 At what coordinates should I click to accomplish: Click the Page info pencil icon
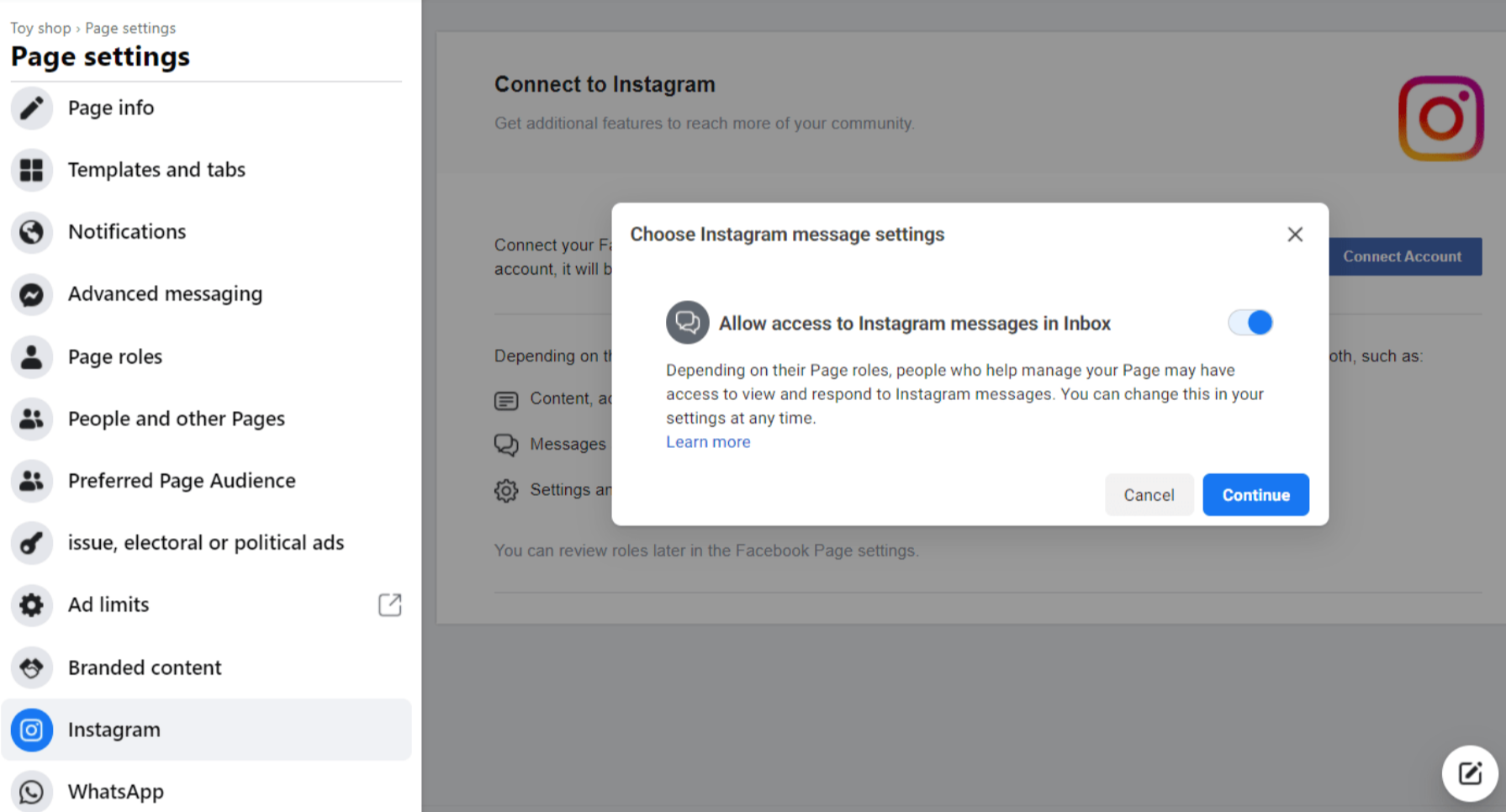(x=32, y=108)
